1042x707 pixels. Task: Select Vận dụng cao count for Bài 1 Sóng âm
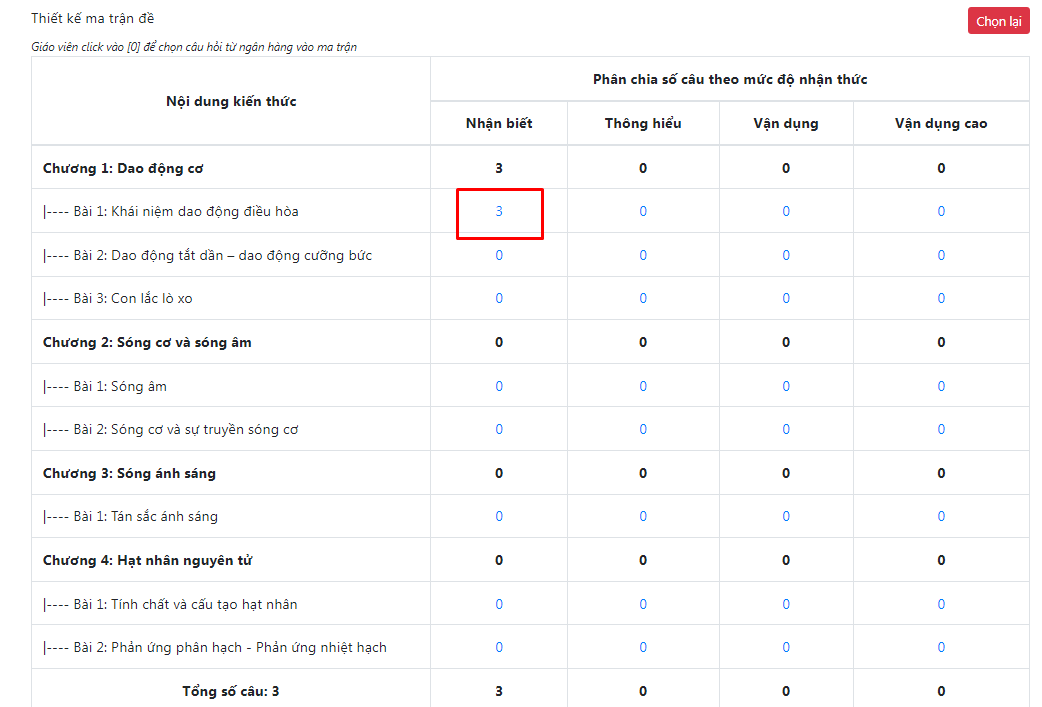point(941,386)
